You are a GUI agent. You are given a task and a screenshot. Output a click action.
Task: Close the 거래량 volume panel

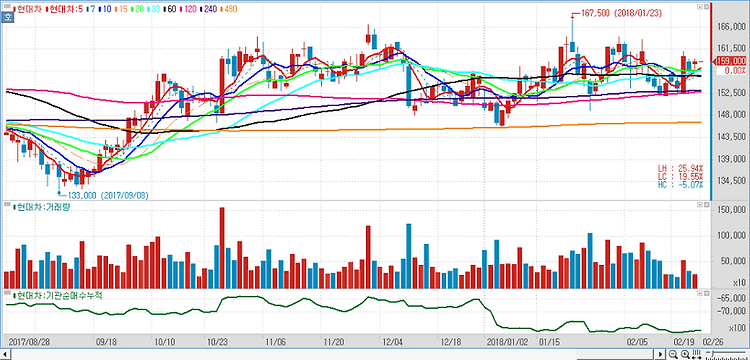tap(706, 205)
